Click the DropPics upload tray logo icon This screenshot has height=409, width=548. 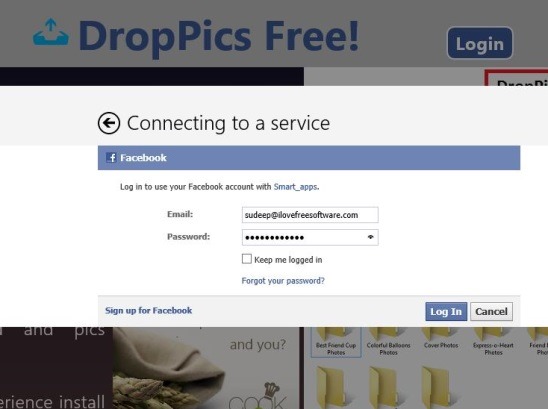[51, 32]
